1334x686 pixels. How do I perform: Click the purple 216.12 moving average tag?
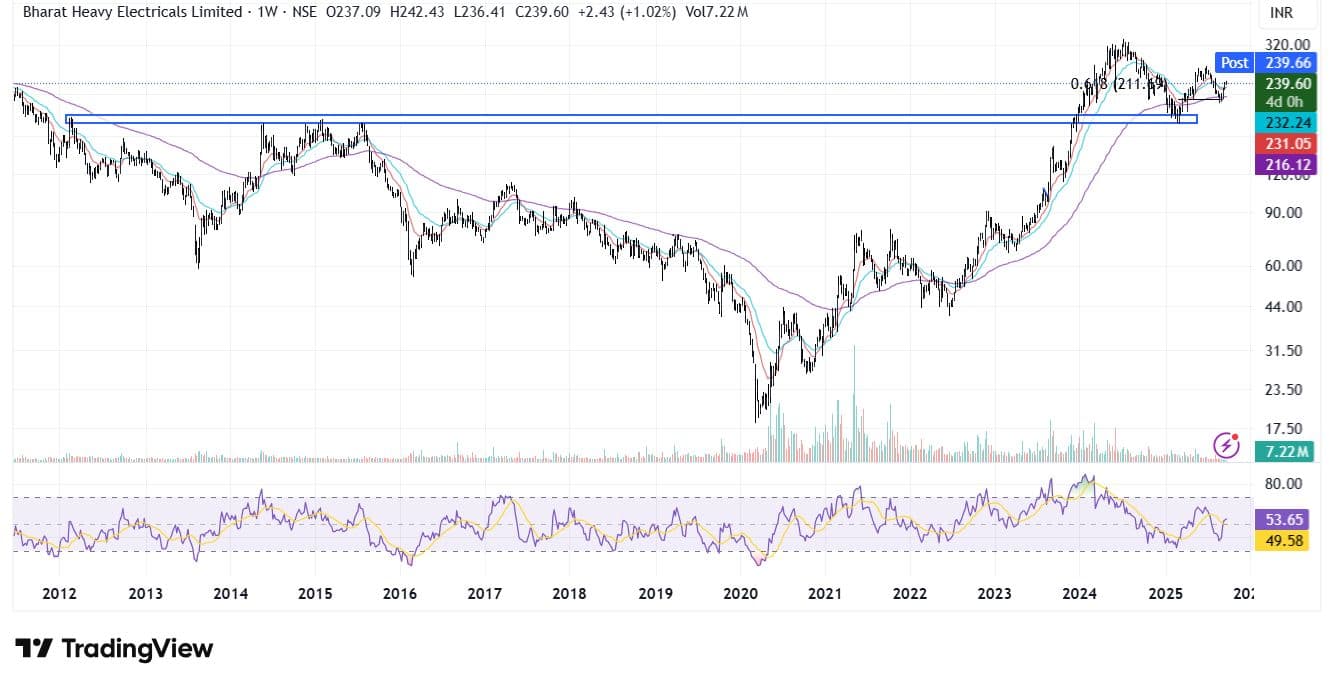click(x=1287, y=164)
